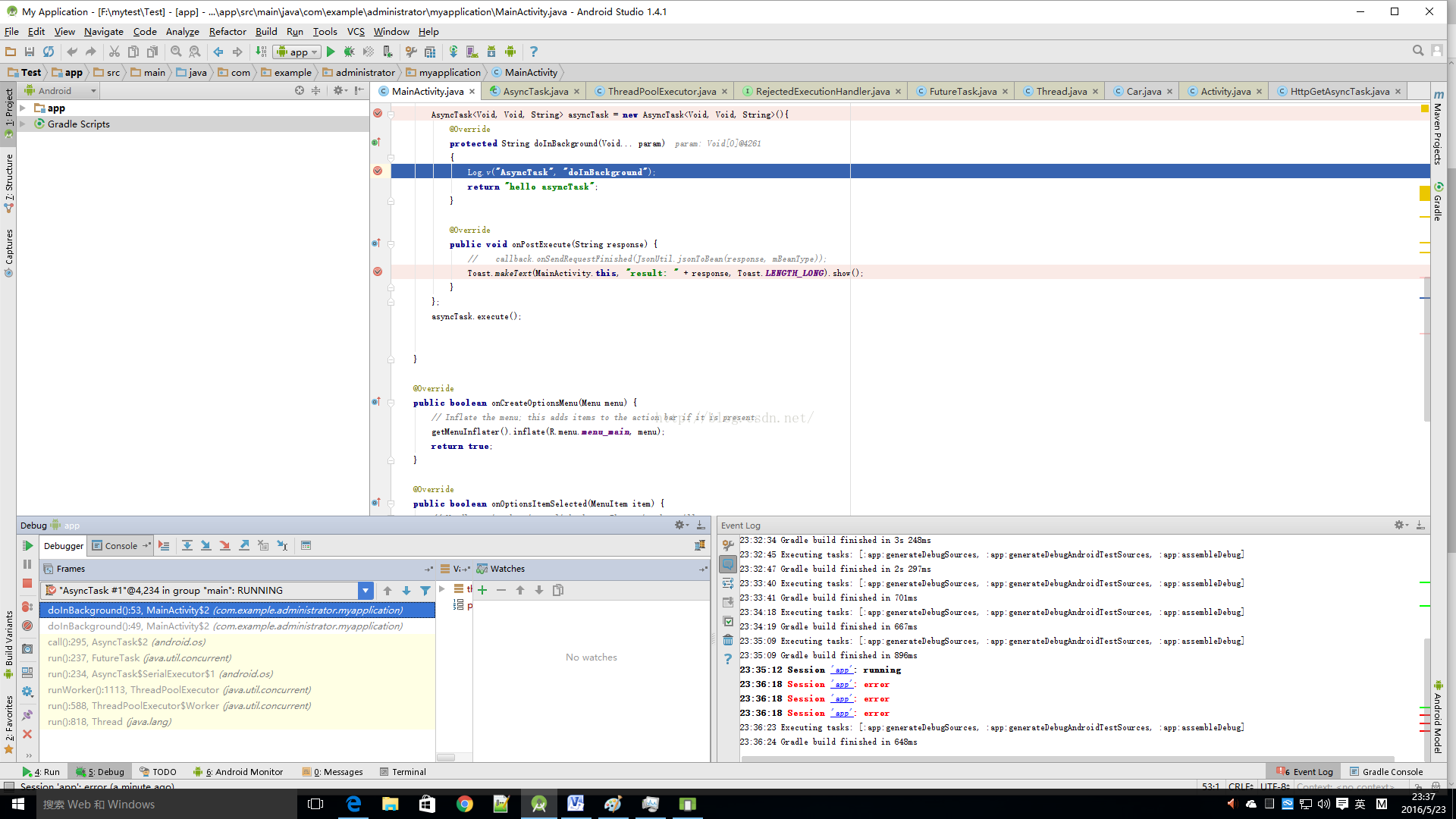Toggle breakpoint on the Log.v line
1456x819 pixels.
[378, 171]
